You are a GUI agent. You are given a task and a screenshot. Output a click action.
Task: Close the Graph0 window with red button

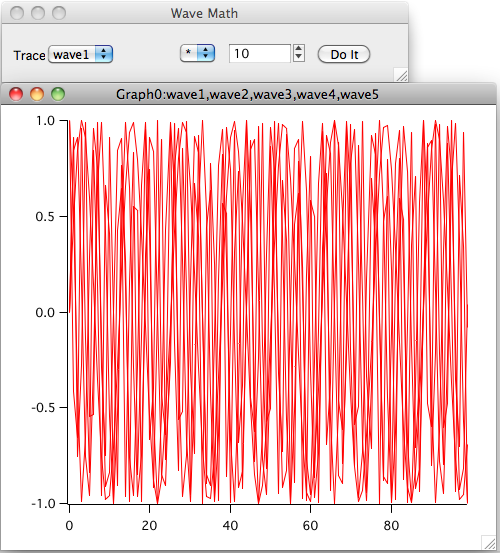coord(16,94)
